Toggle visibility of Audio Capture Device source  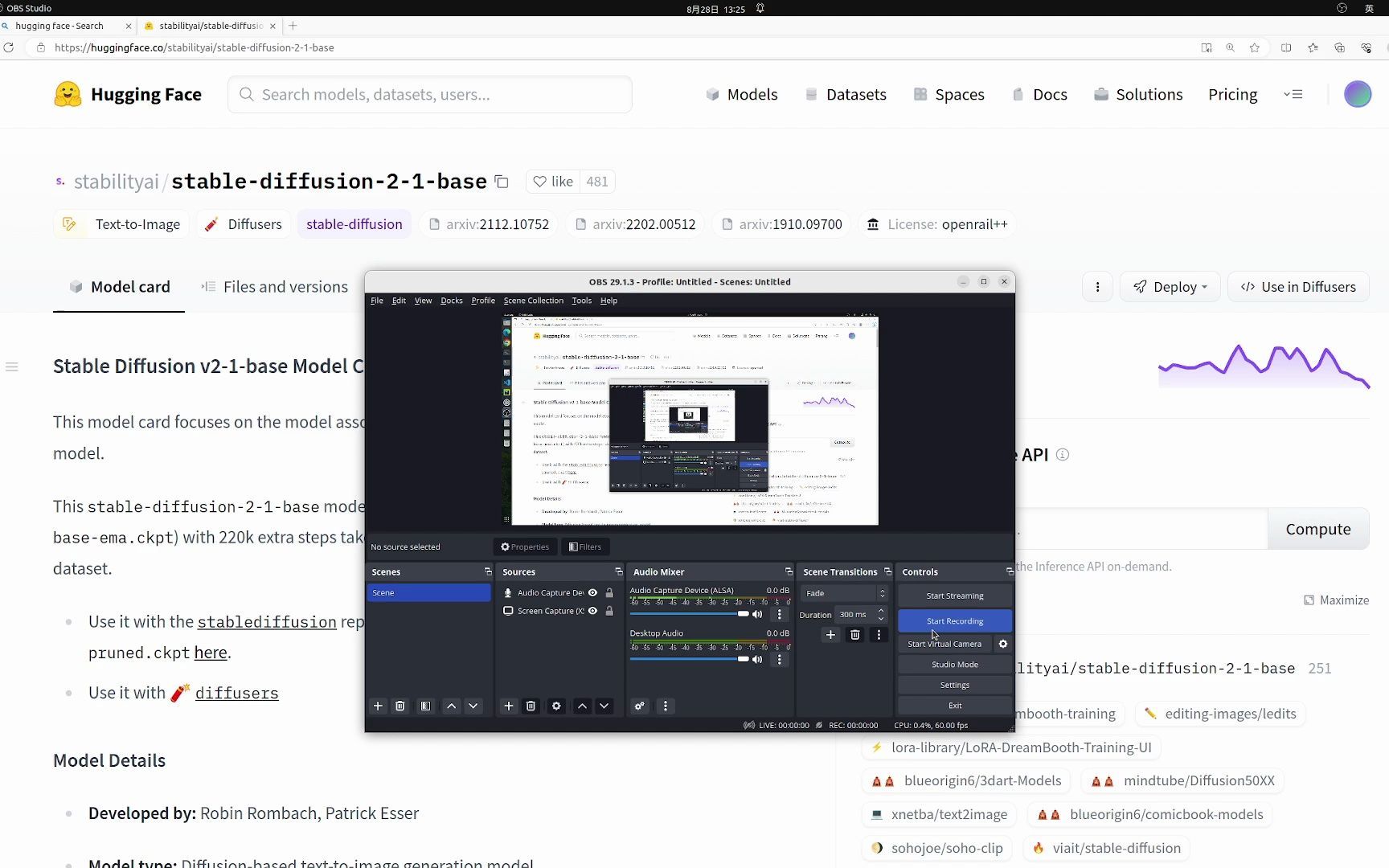[593, 593]
